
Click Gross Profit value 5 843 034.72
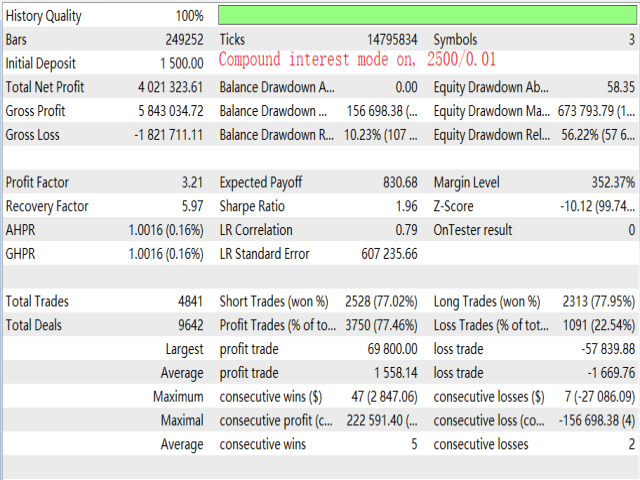(x=171, y=111)
